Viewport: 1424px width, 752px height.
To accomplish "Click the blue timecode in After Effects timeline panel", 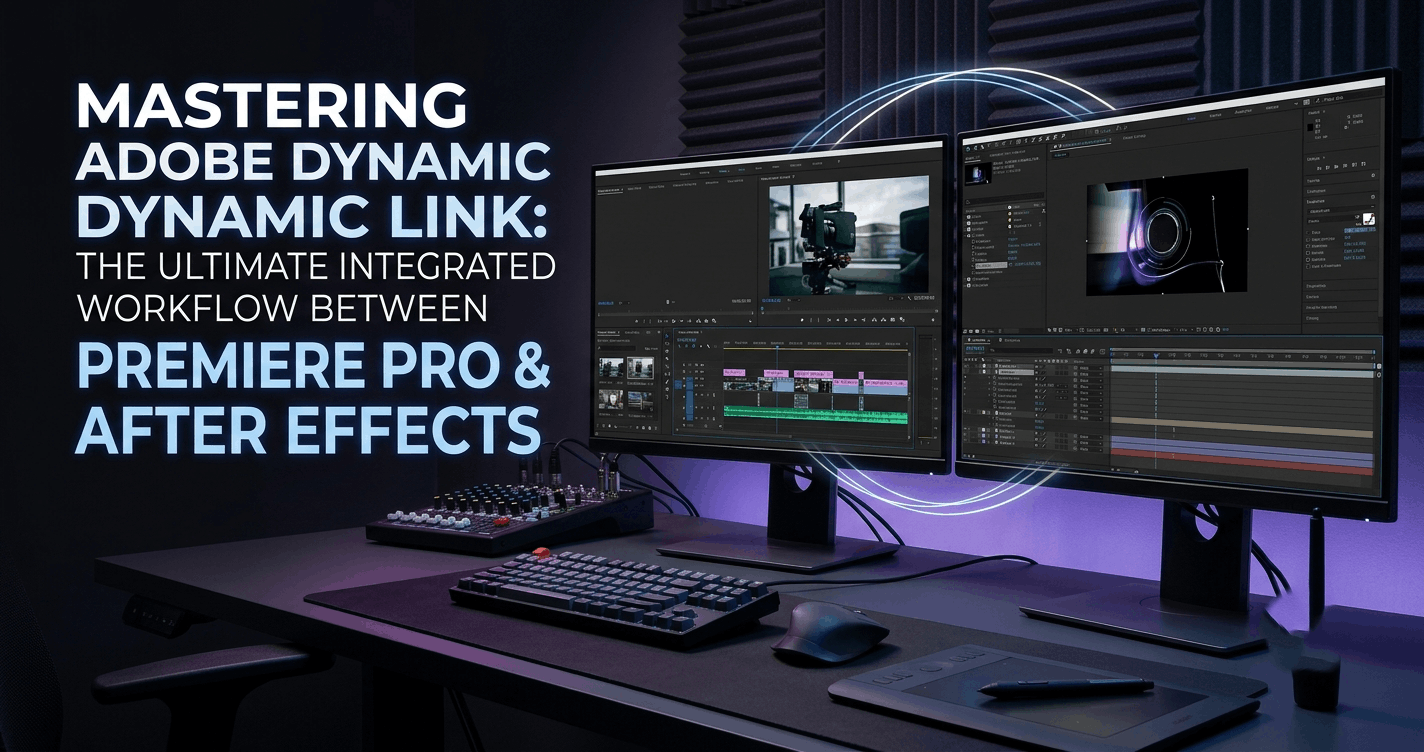I will (975, 348).
